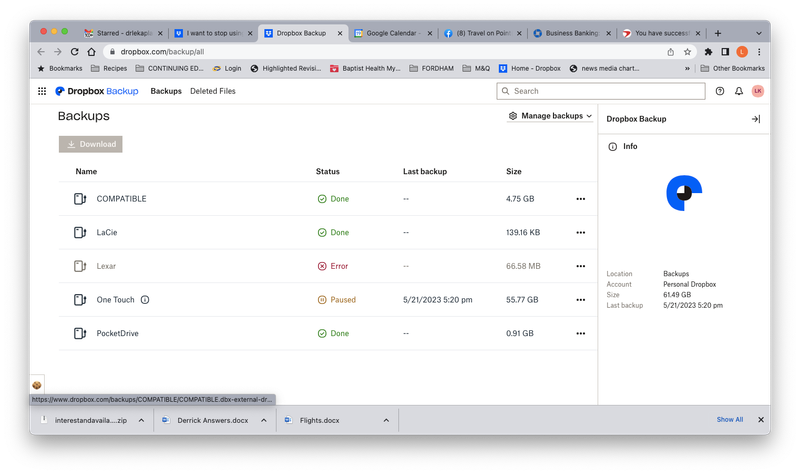Click the Dropbox Backup logo
Viewport: 800px width, 474px height.
tap(96, 91)
